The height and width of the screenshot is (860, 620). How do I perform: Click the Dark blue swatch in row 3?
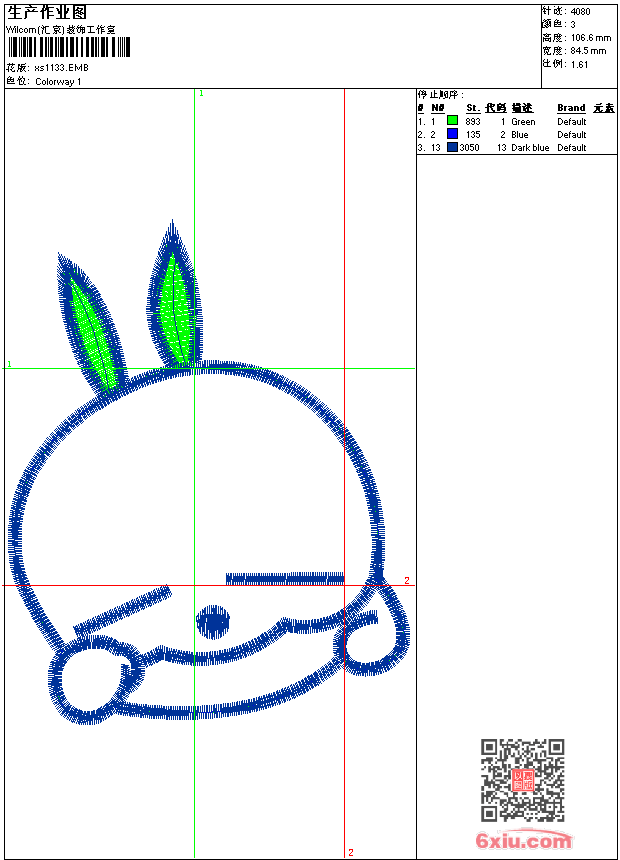pos(452,147)
